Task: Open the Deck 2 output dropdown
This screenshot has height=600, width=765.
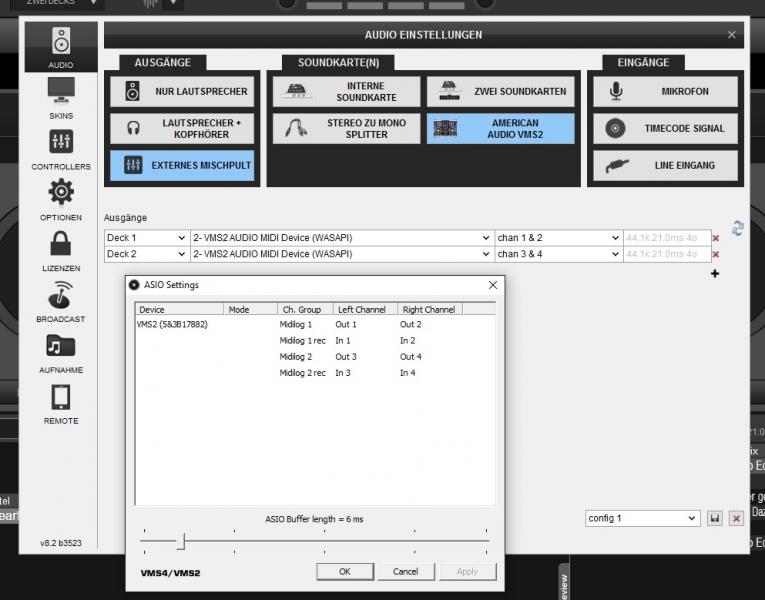Action: coord(146,254)
